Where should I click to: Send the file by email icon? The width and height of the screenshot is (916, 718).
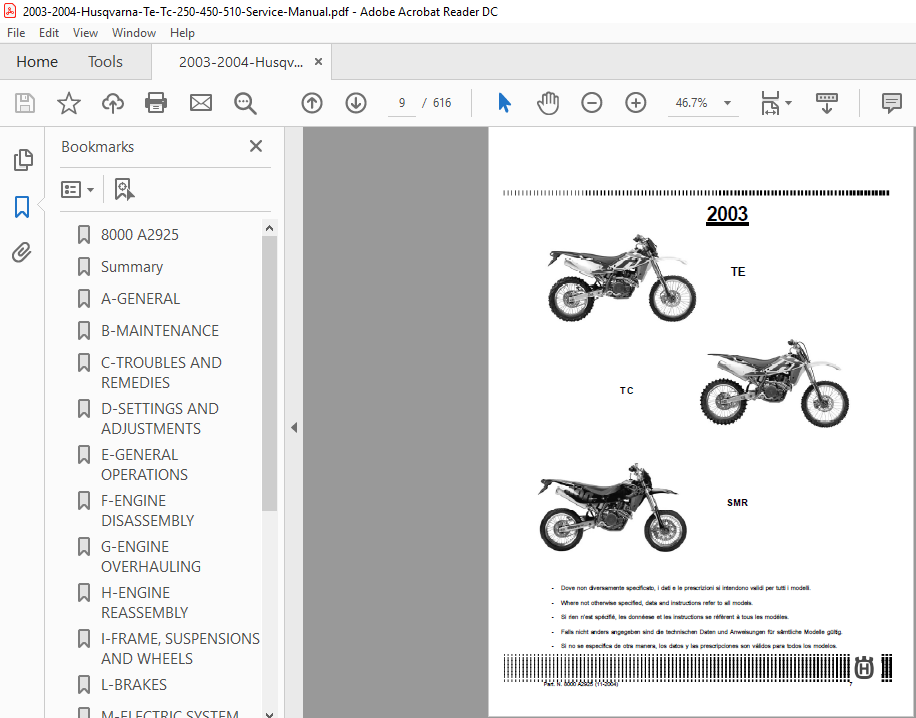coord(201,103)
